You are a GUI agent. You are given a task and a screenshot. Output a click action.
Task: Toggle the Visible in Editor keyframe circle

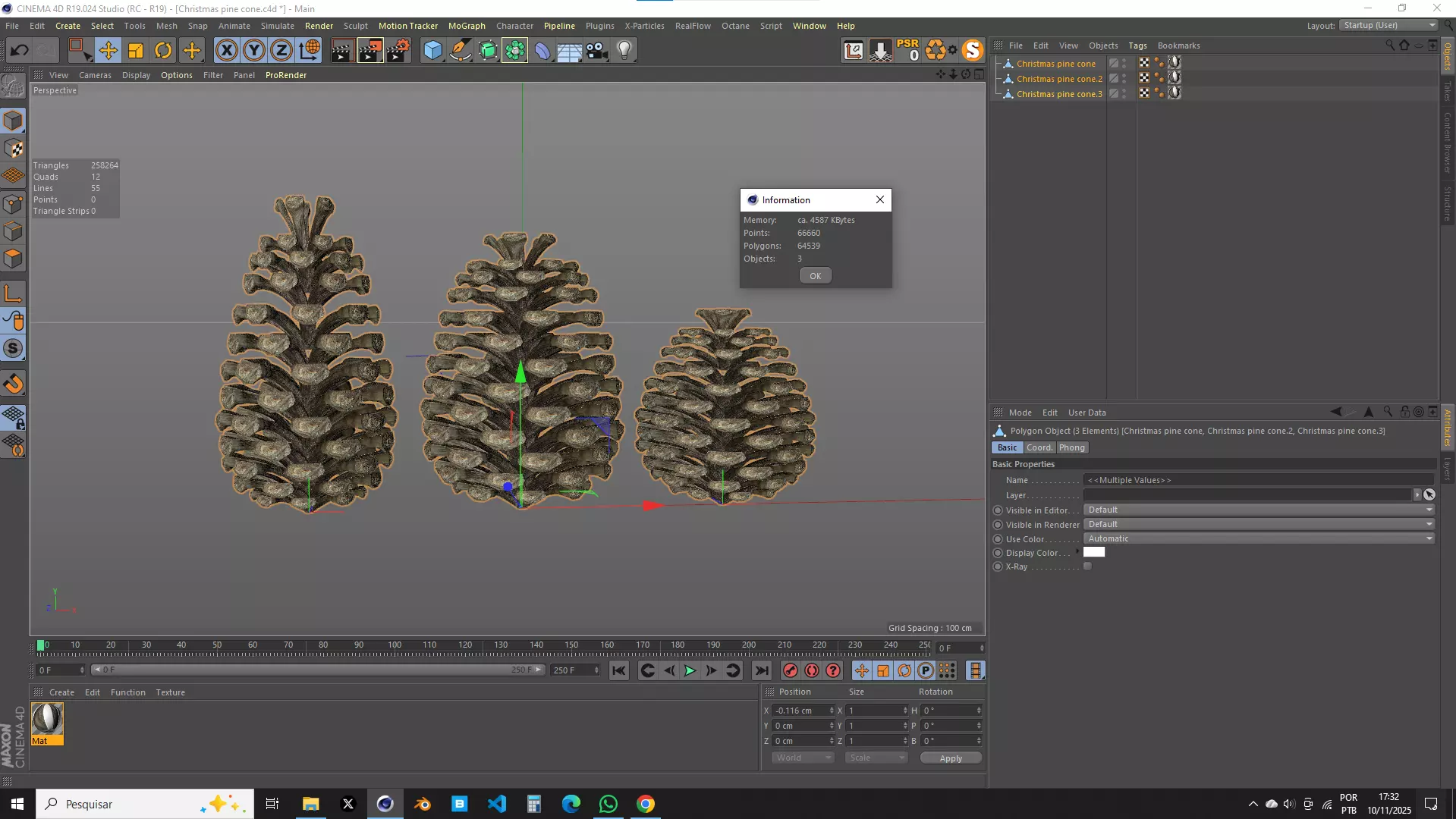coord(998,510)
